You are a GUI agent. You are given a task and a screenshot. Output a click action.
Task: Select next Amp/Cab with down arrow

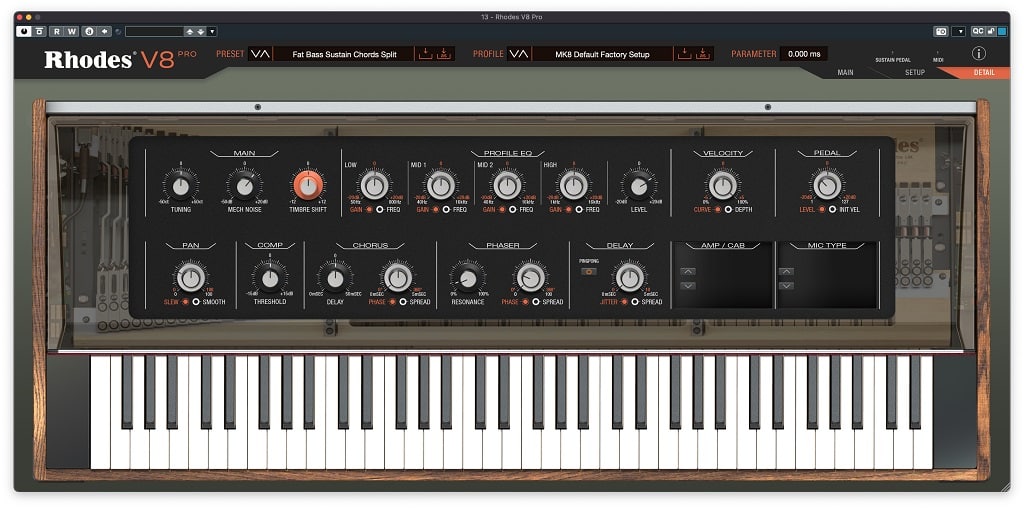point(688,285)
